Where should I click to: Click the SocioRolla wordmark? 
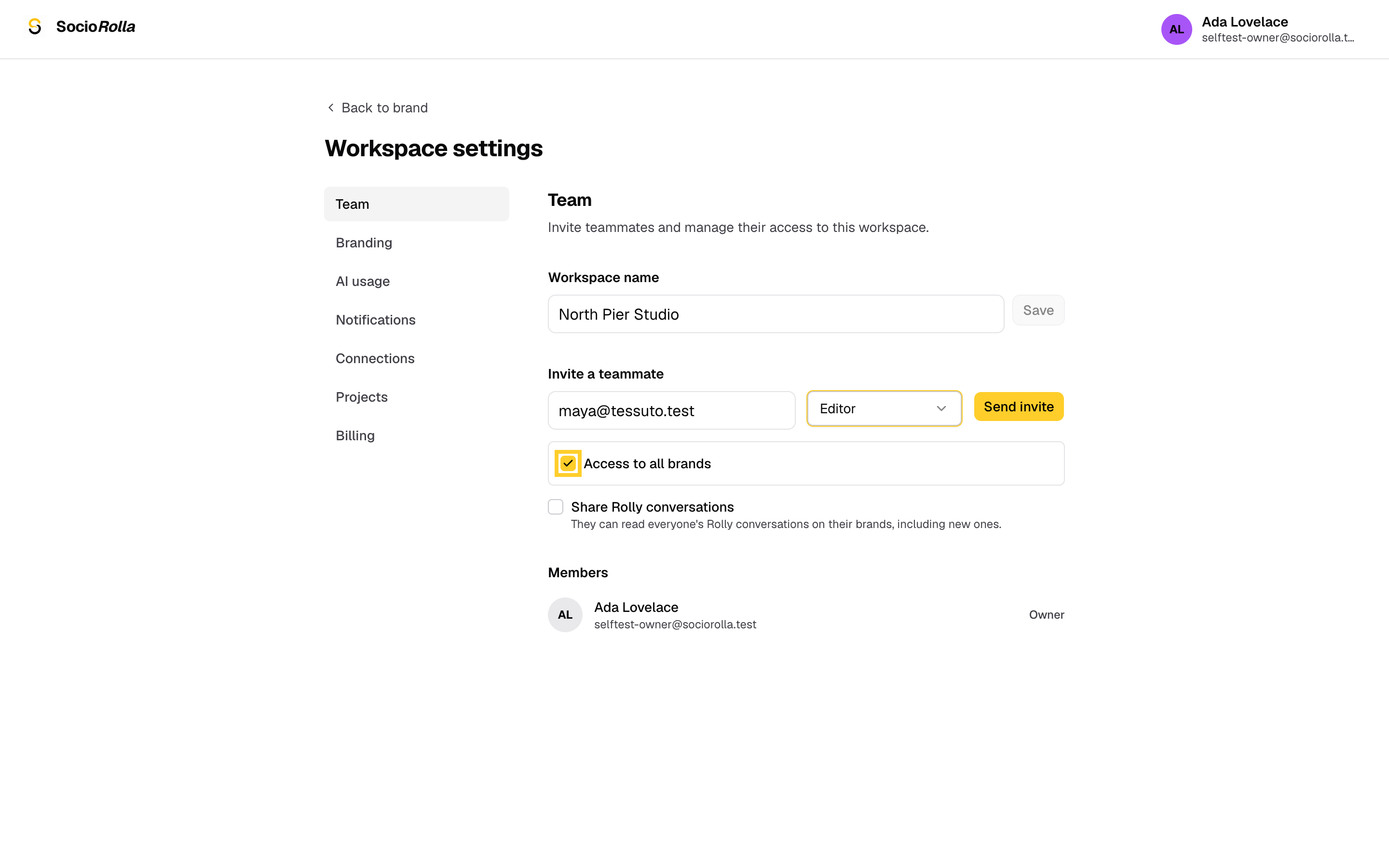click(x=96, y=27)
